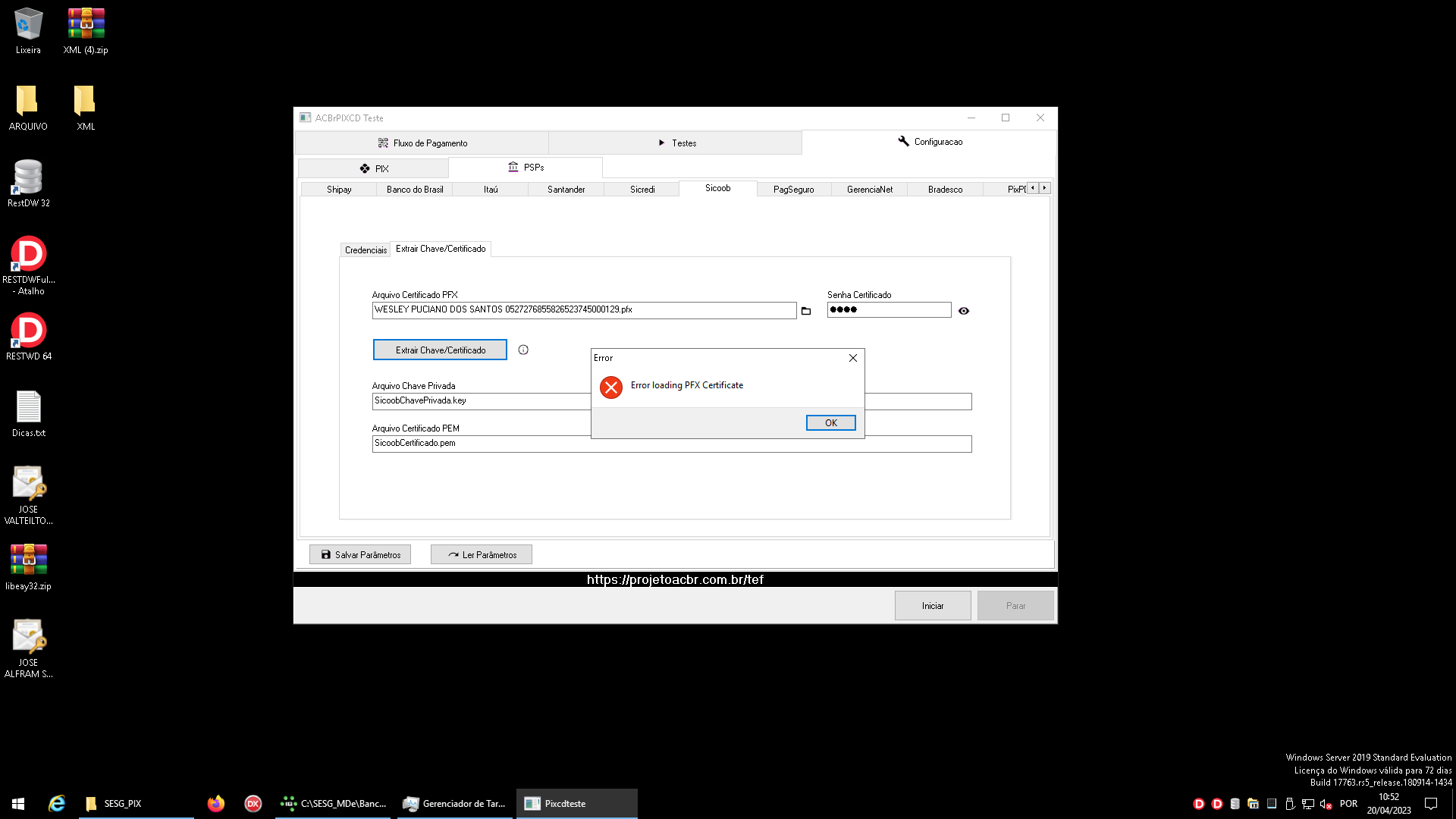Click the Senha Certificado password field
This screenshot has width=1456, height=819.
point(889,310)
